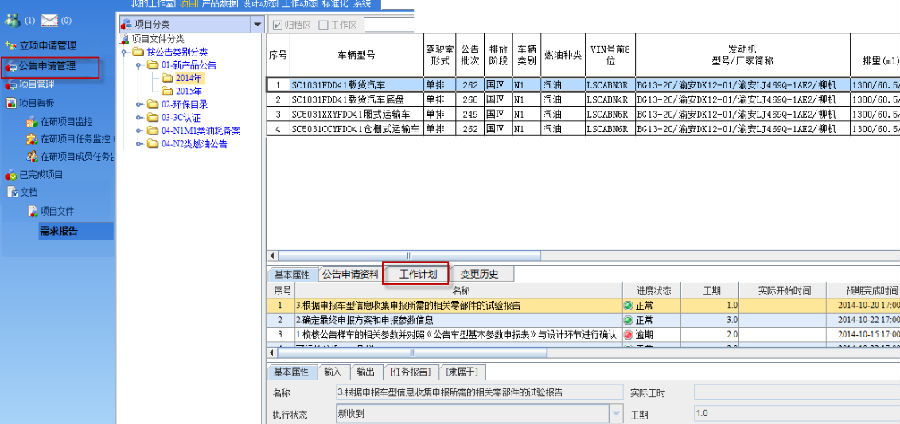Open the 项目分类 dropdown arrow
The width and height of the screenshot is (900, 424).
tap(257, 25)
